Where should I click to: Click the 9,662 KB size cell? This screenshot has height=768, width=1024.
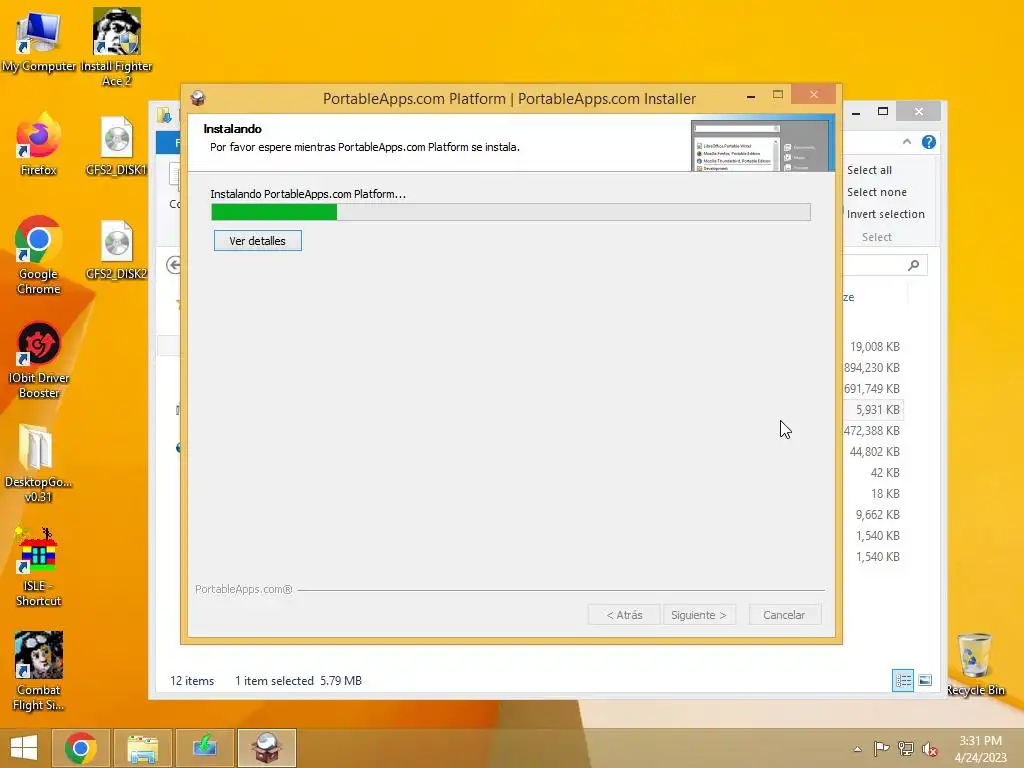coord(878,515)
